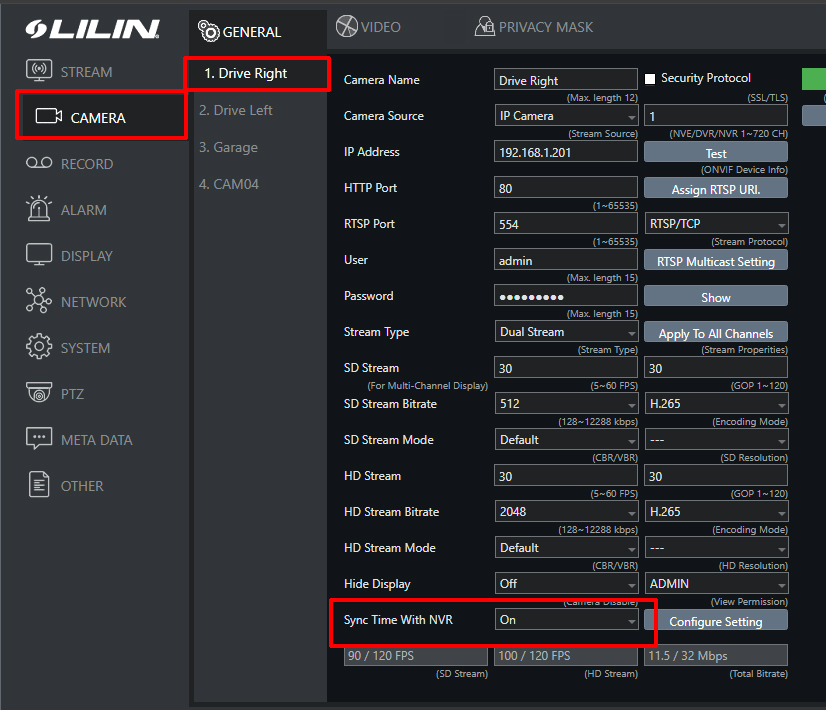The width and height of the screenshot is (826, 710).
Task: Expand the RTSP/TCP stream protocol dropdown
Action: [x=715, y=224]
